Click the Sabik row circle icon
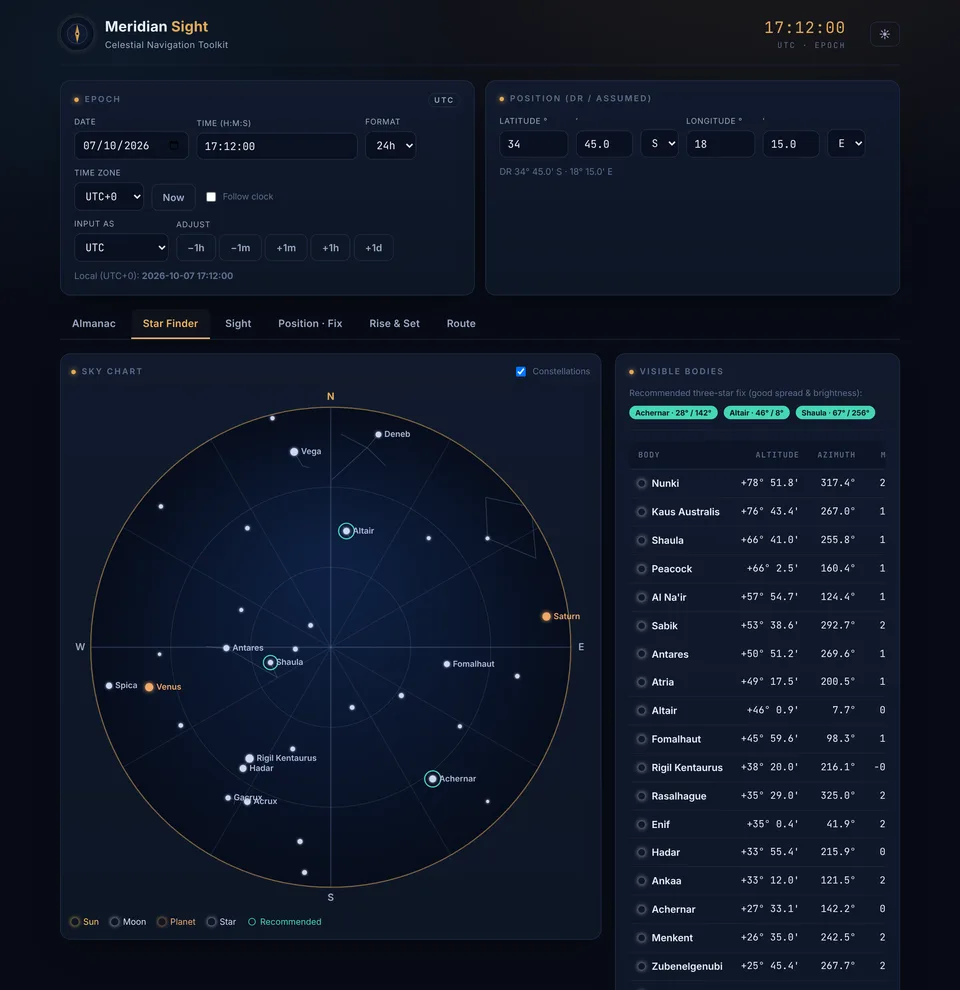This screenshot has width=960, height=990. (641, 626)
